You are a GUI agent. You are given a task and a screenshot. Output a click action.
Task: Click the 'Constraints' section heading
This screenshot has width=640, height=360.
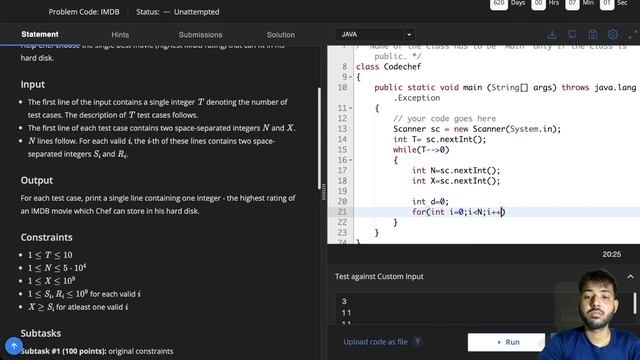(47, 238)
